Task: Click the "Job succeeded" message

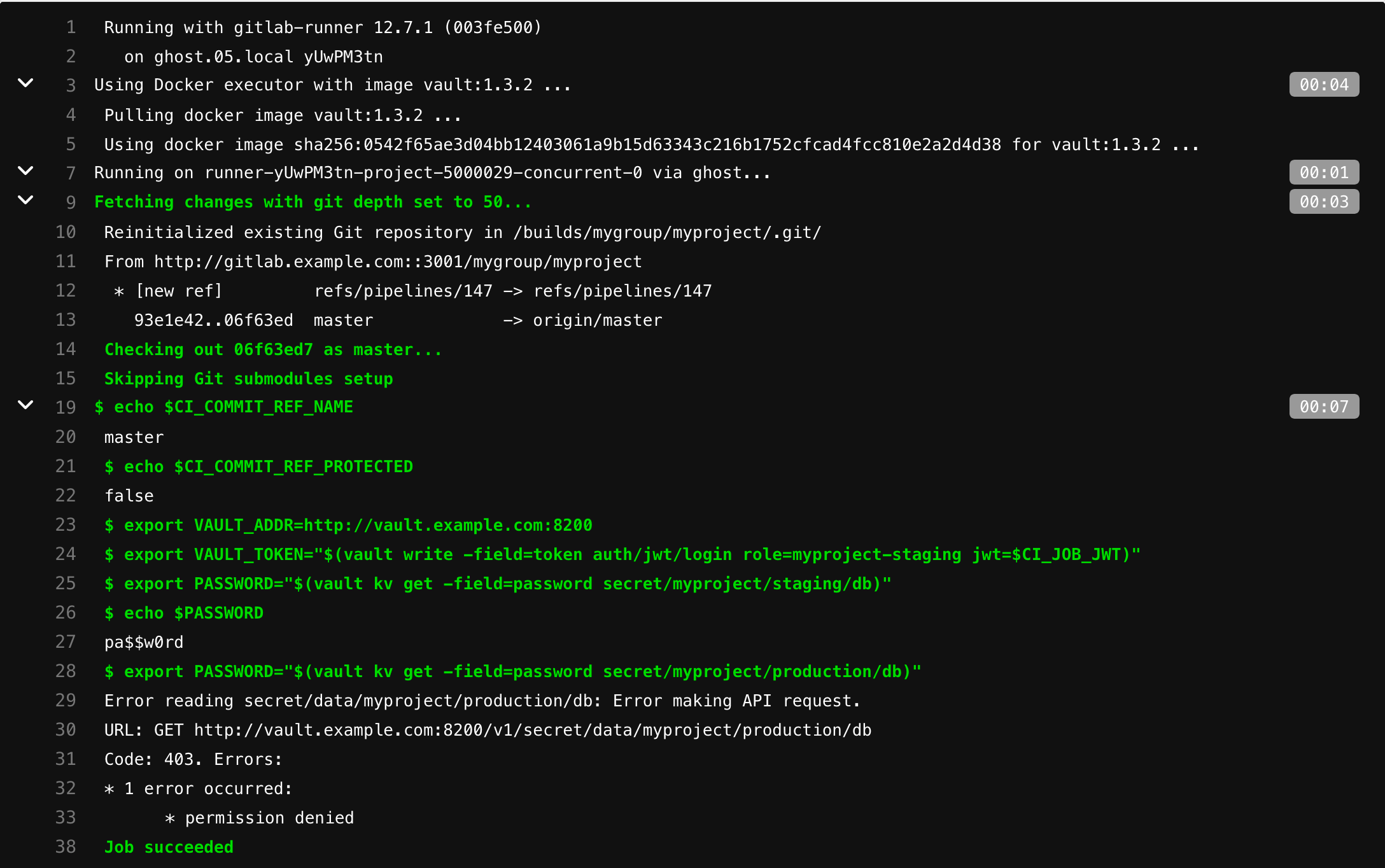Action: [169, 846]
